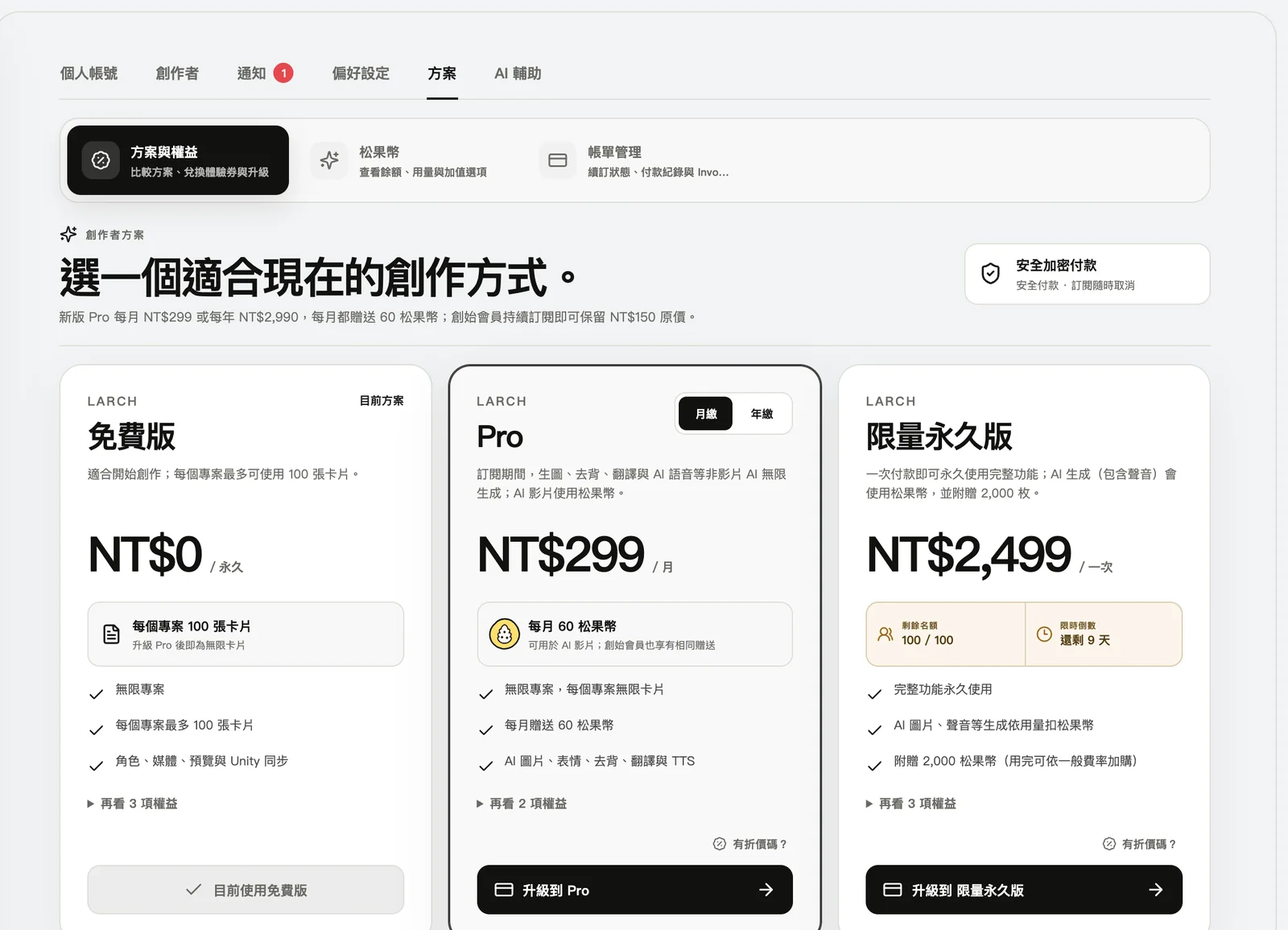
Task: Click the 目前方案 label on 免費版
Action: click(x=382, y=400)
